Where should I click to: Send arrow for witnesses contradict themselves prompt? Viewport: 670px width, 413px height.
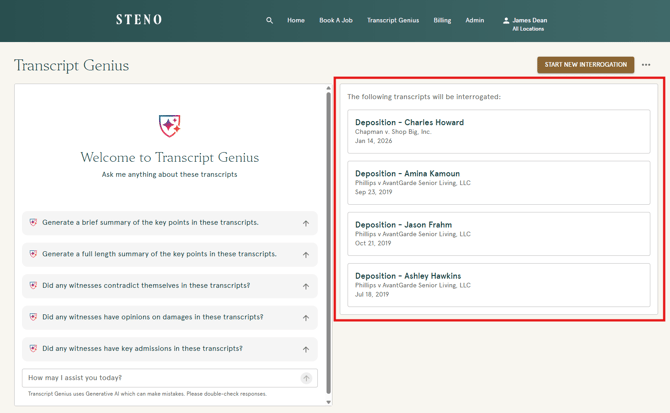click(306, 286)
